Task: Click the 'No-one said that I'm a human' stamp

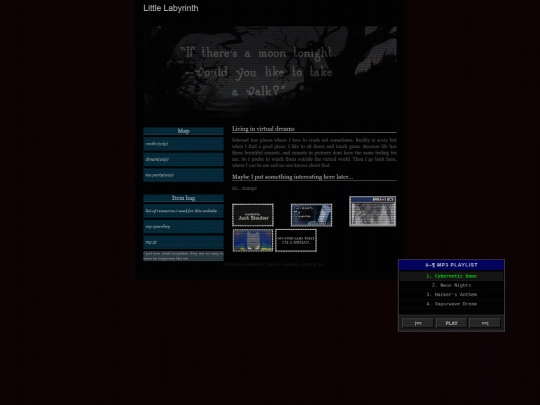Action: coord(296,240)
